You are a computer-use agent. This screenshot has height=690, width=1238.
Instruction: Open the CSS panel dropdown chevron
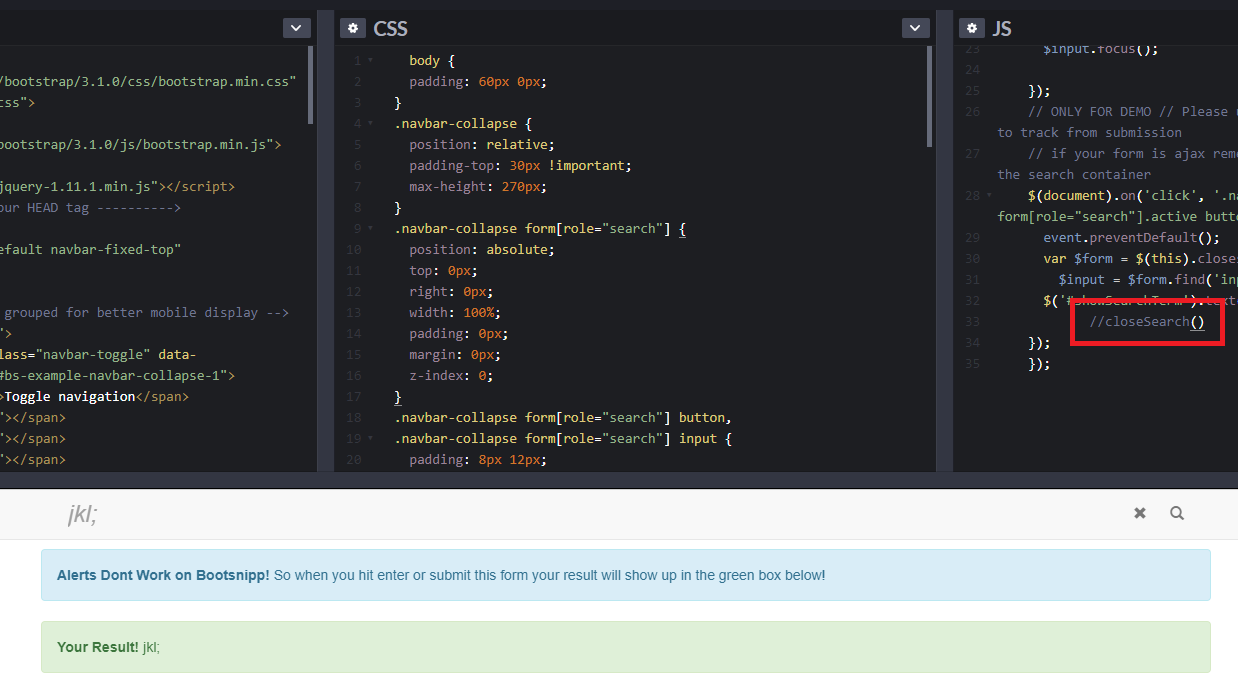click(x=915, y=28)
